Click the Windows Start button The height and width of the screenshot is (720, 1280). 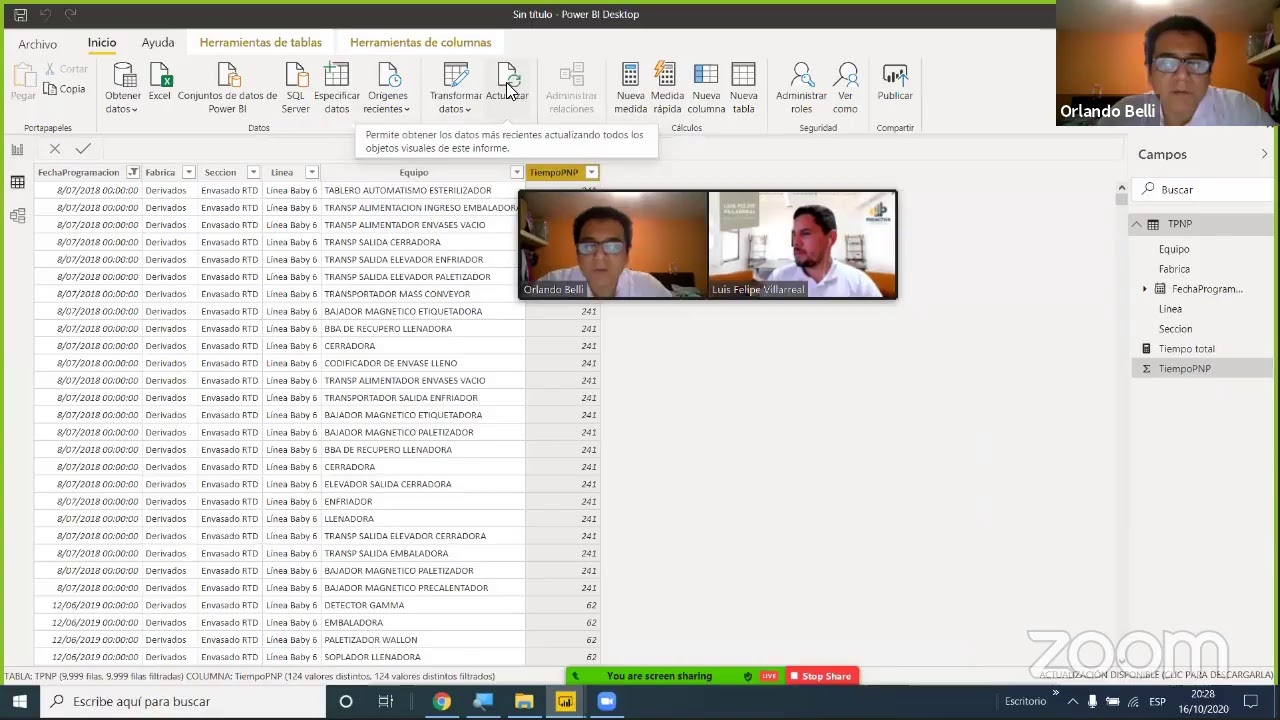point(20,701)
